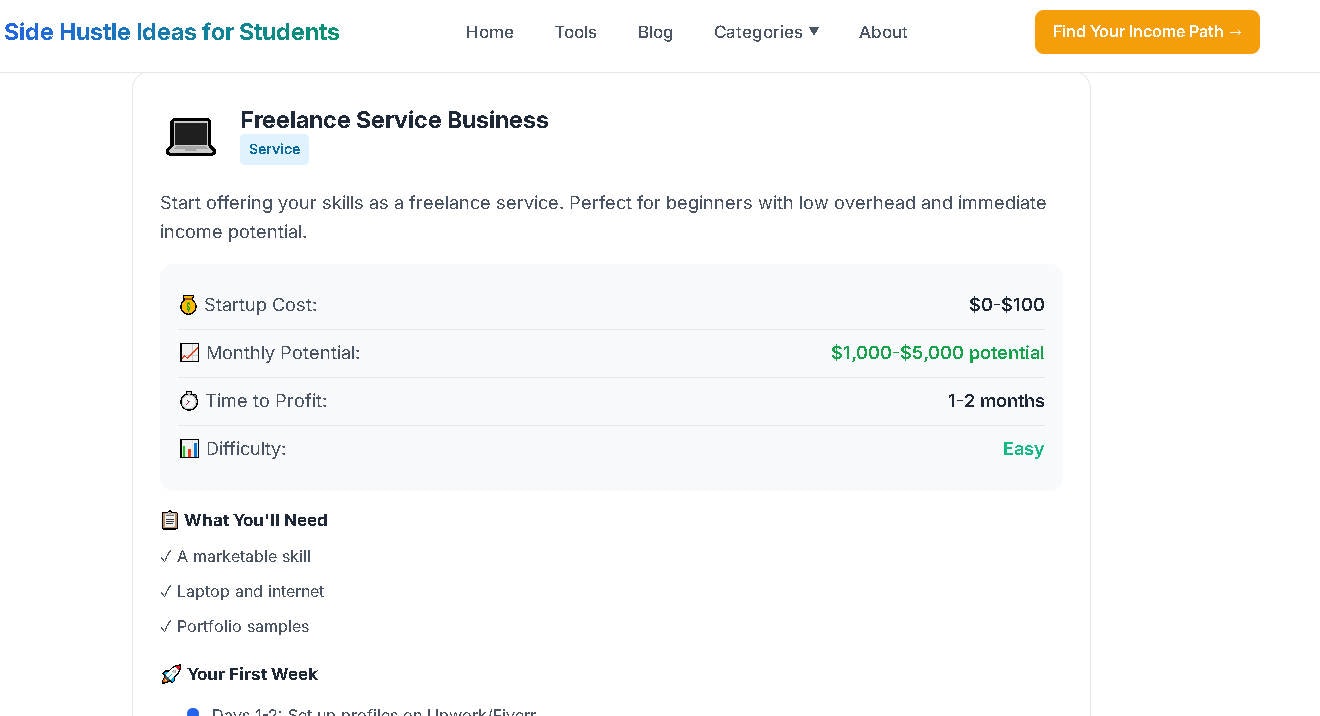Viewport: 1320px width, 716px height.
Task: Click the chart icon beside Monthly Potential
Action: [189, 353]
